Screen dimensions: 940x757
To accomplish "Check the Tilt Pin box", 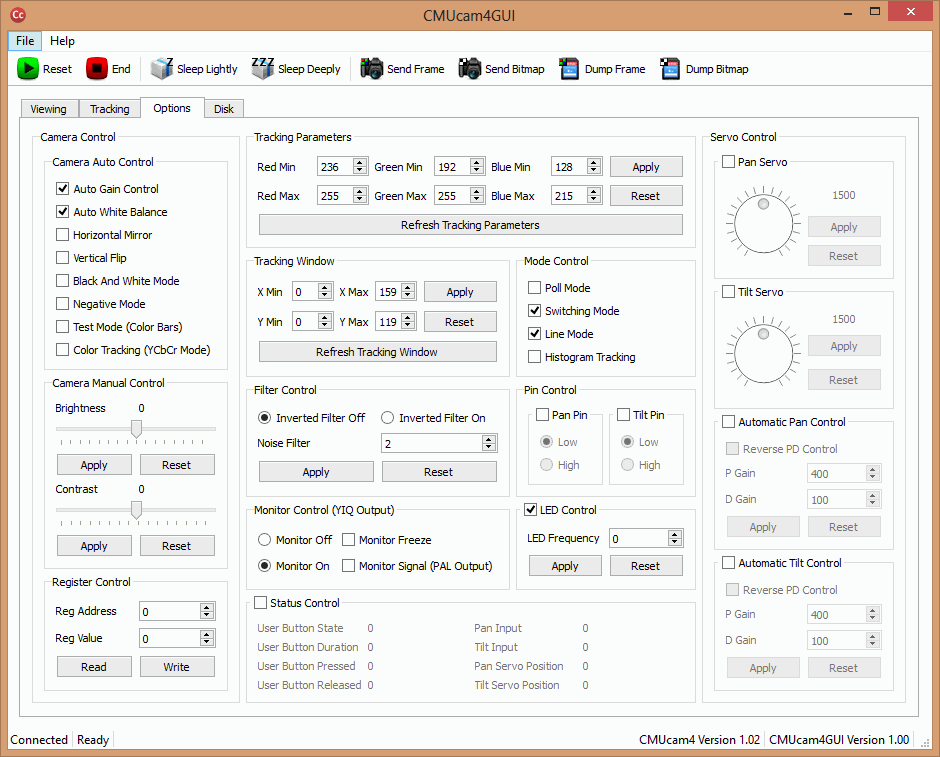I will pyautogui.click(x=623, y=415).
